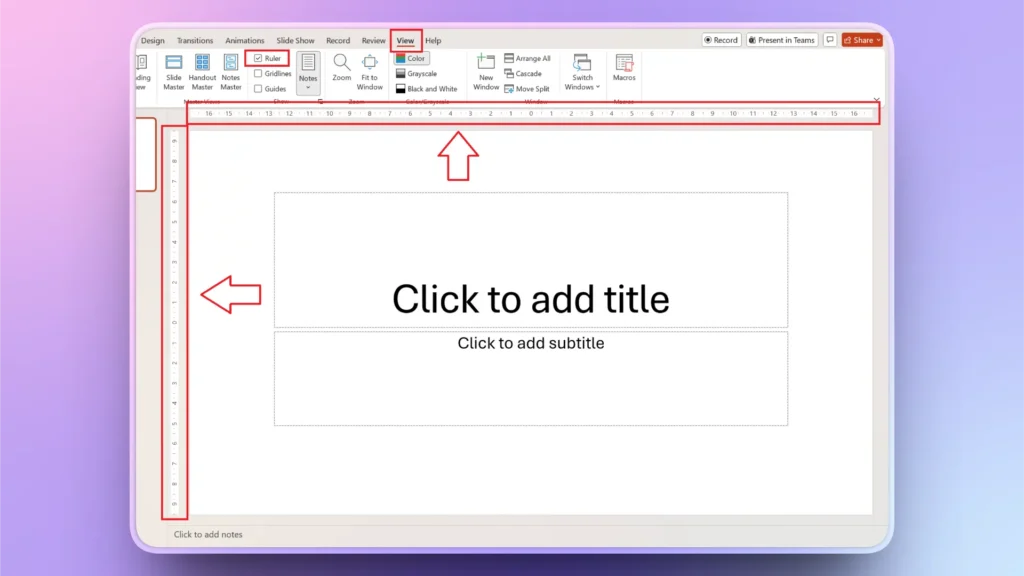The height and width of the screenshot is (576, 1024).
Task: Open Notes Master view
Action: pos(231,72)
